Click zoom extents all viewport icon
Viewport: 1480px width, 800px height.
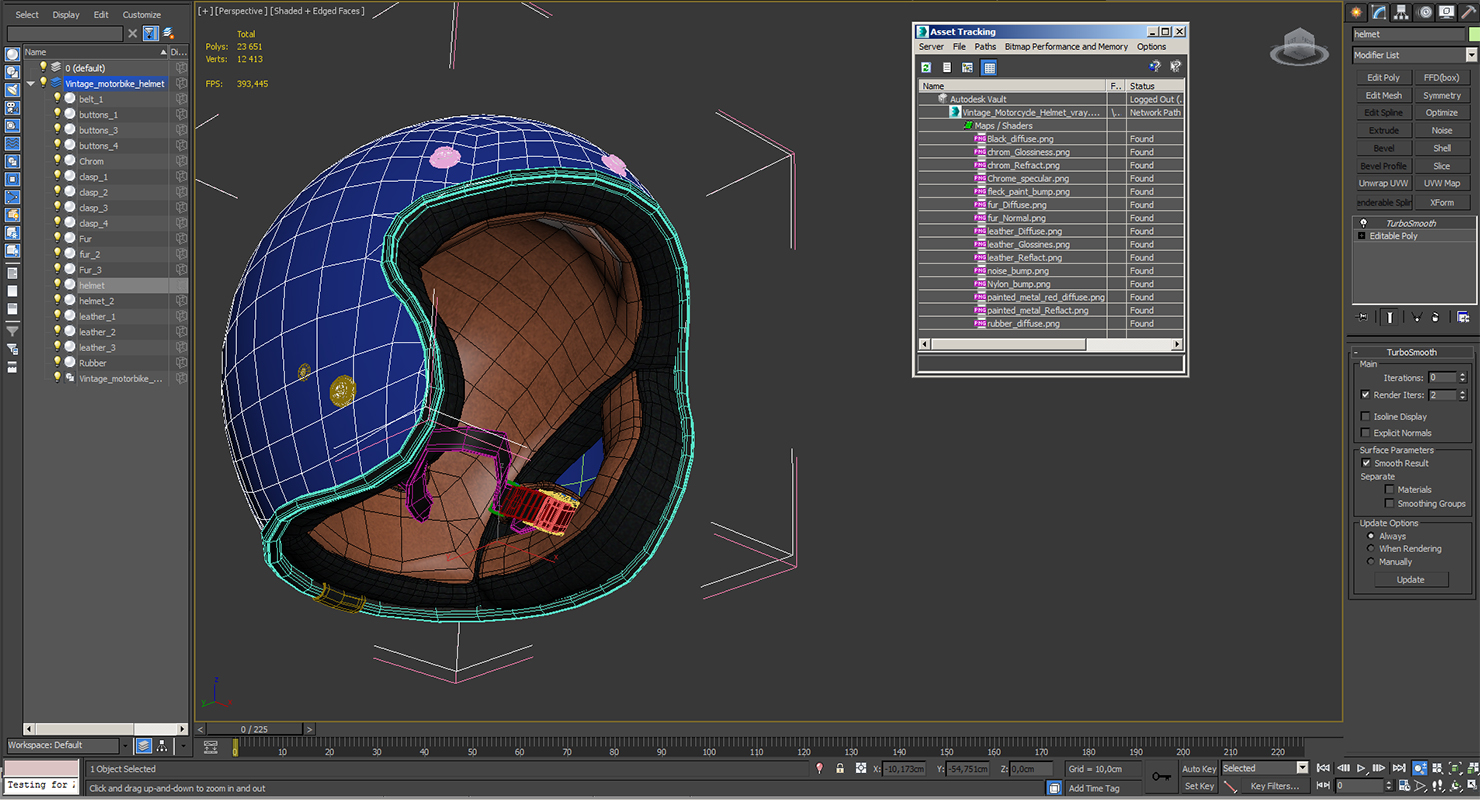pos(1473,768)
